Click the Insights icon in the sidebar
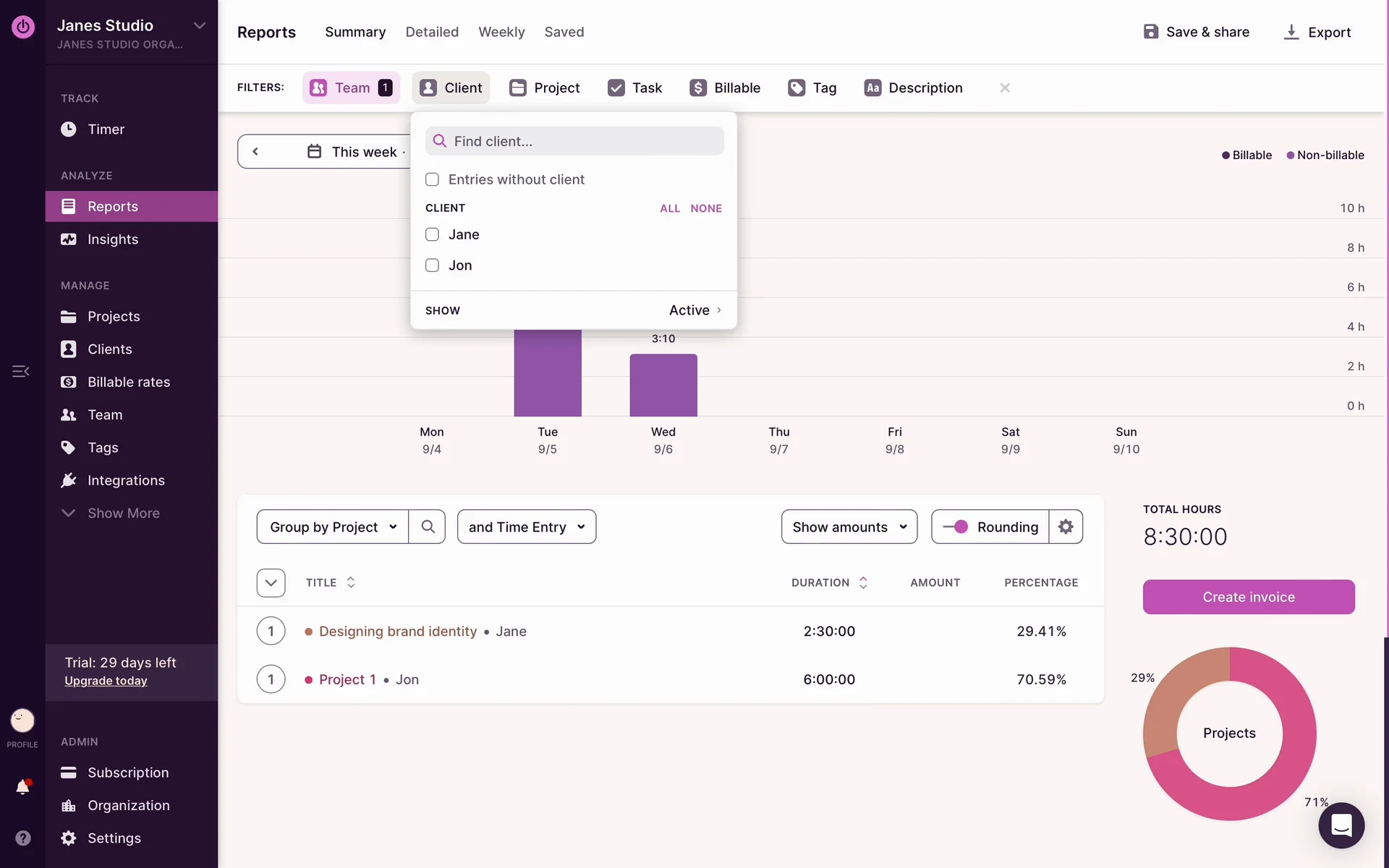Screen dimensions: 1389x868 click(x=69, y=239)
